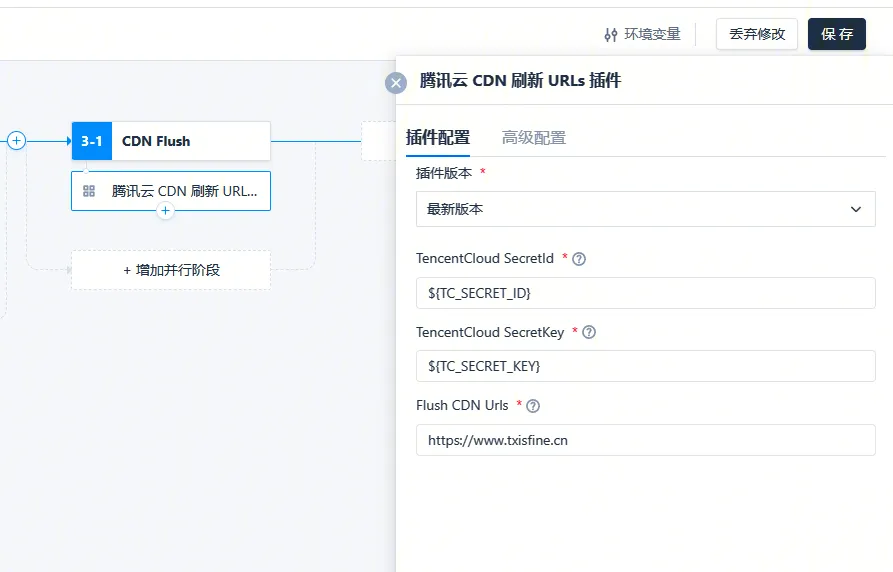Open the 插件版本 dropdown showing 最新版本
Viewport: 893px width, 572px height.
(630, 209)
